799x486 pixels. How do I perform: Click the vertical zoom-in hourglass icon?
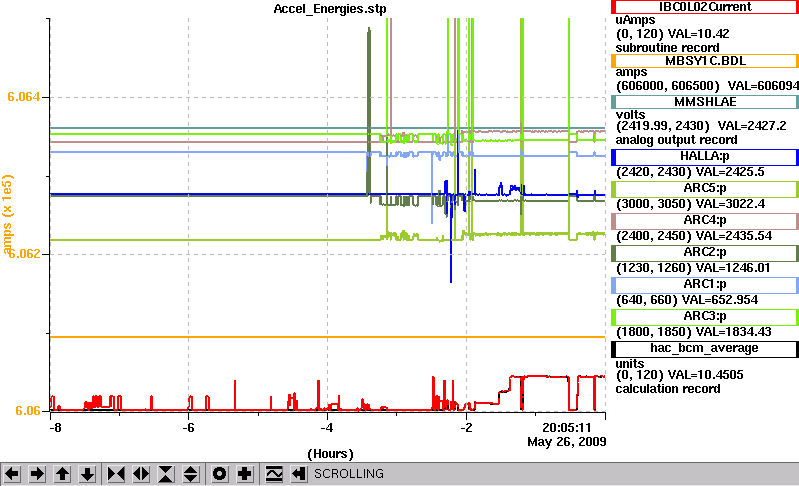[166, 474]
